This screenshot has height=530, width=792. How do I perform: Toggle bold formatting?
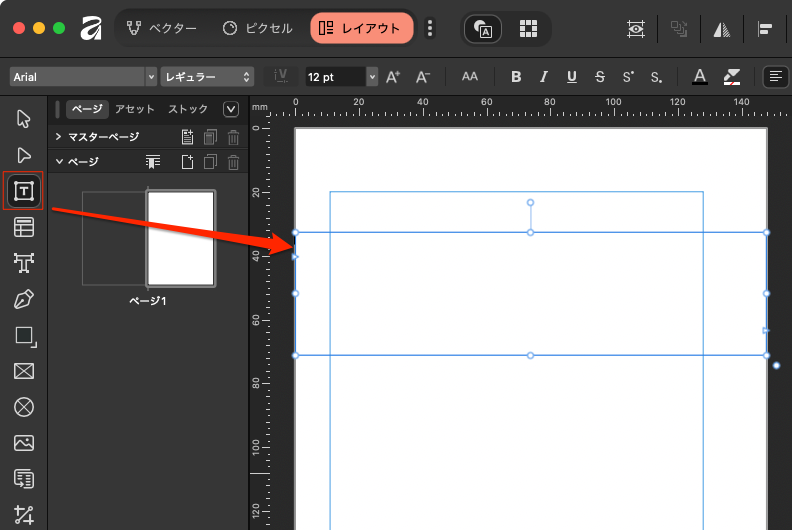[516, 77]
